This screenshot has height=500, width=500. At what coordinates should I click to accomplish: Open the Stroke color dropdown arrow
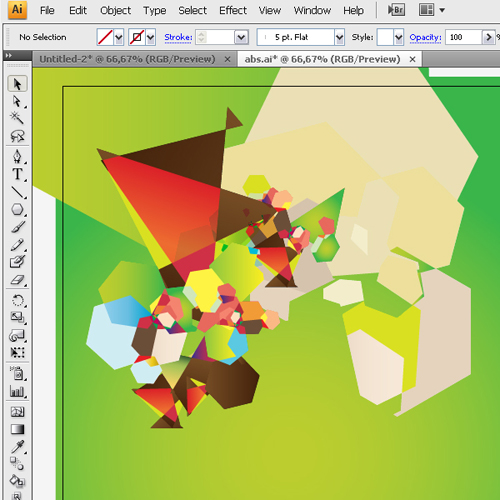[151, 37]
